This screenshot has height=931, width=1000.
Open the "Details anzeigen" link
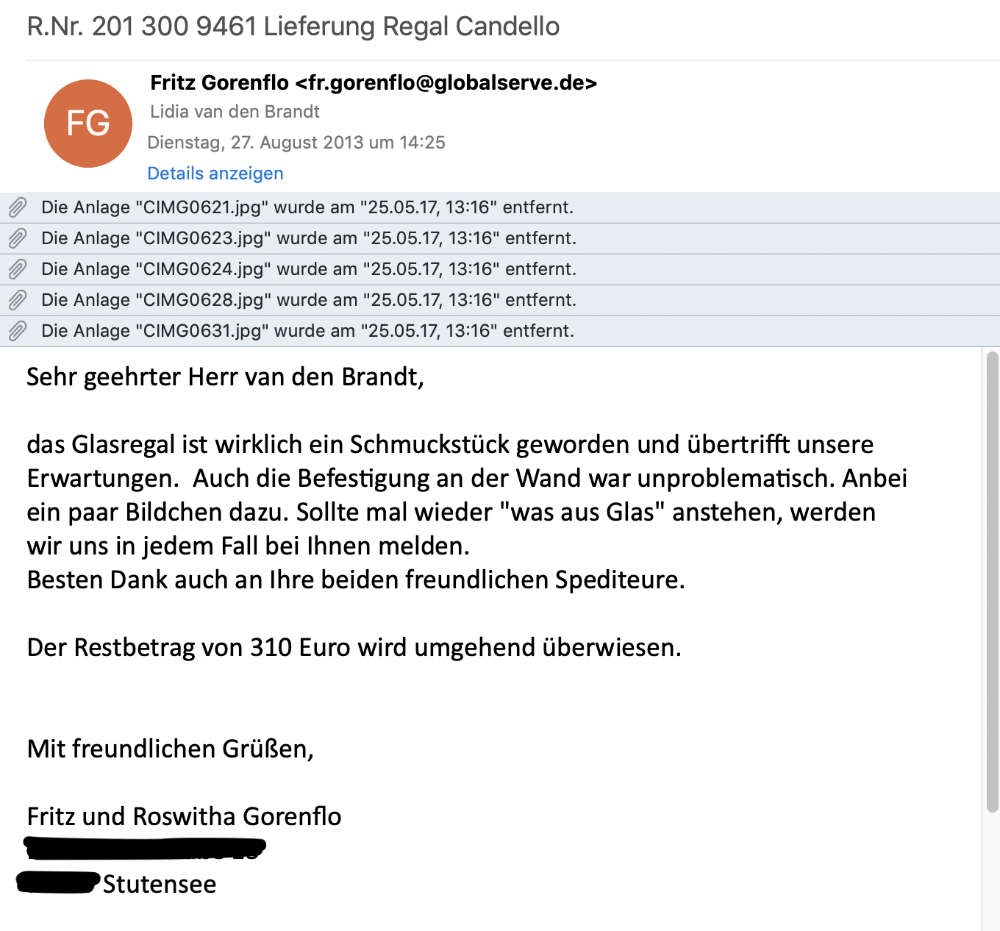pos(215,174)
